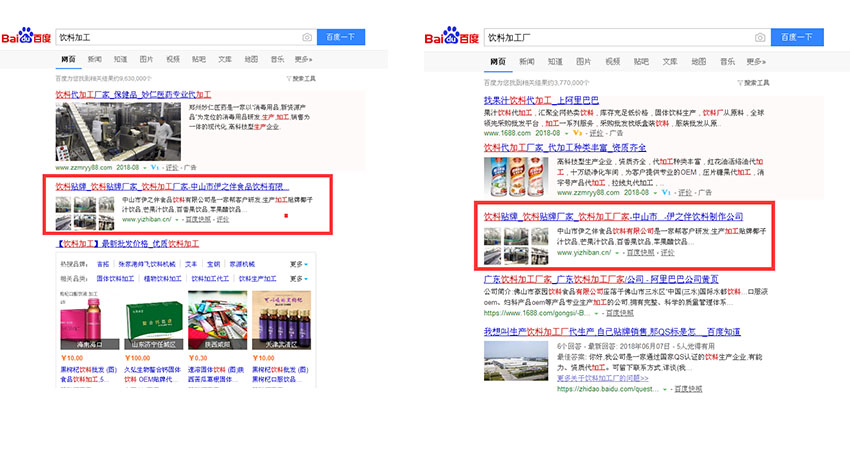Click the 百度一下 button in the left screenshot

[x=341, y=37]
